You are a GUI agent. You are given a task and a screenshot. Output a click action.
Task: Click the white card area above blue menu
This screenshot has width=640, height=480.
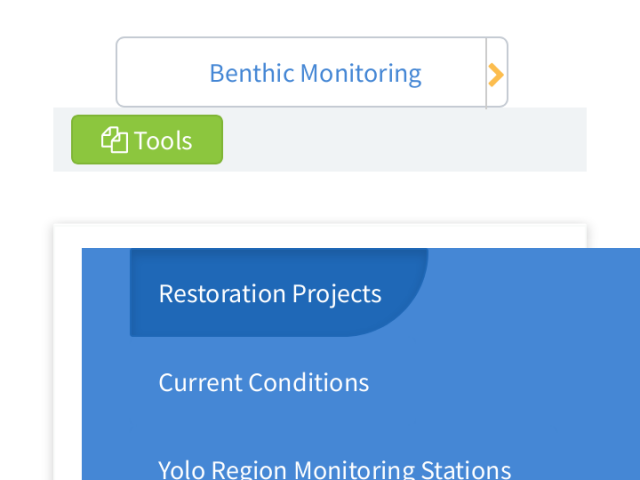point(320,236)
